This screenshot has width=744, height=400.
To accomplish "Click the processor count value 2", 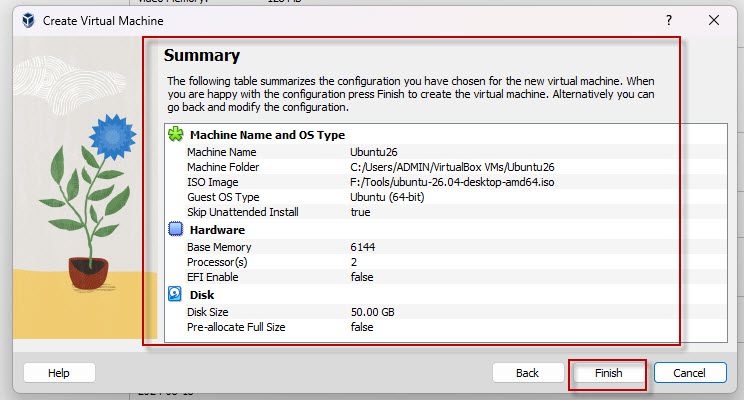I will pyautogui.click(x=354, y=262).
